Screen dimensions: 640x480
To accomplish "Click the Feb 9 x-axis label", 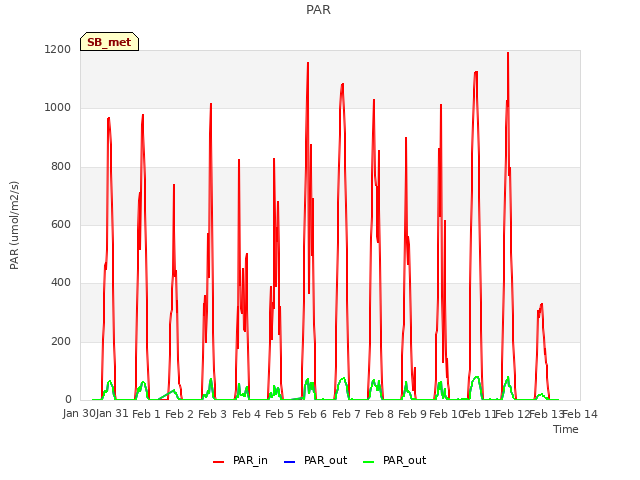I will 412,414.
